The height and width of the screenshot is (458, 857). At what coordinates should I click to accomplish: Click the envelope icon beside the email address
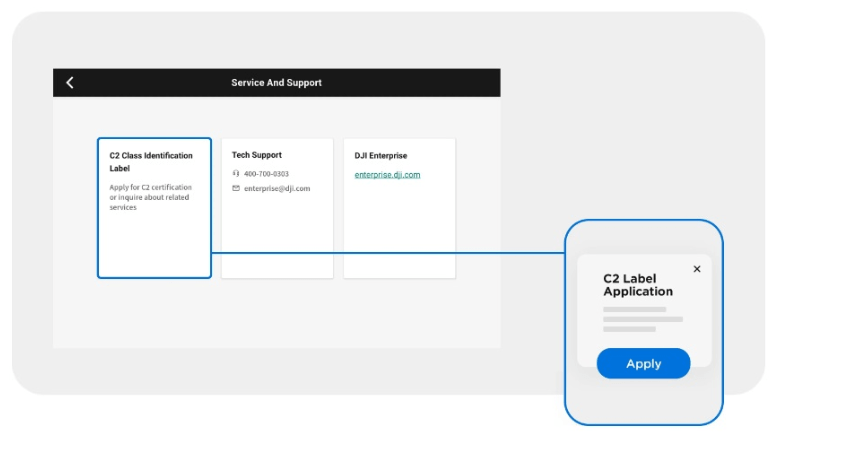236,188
